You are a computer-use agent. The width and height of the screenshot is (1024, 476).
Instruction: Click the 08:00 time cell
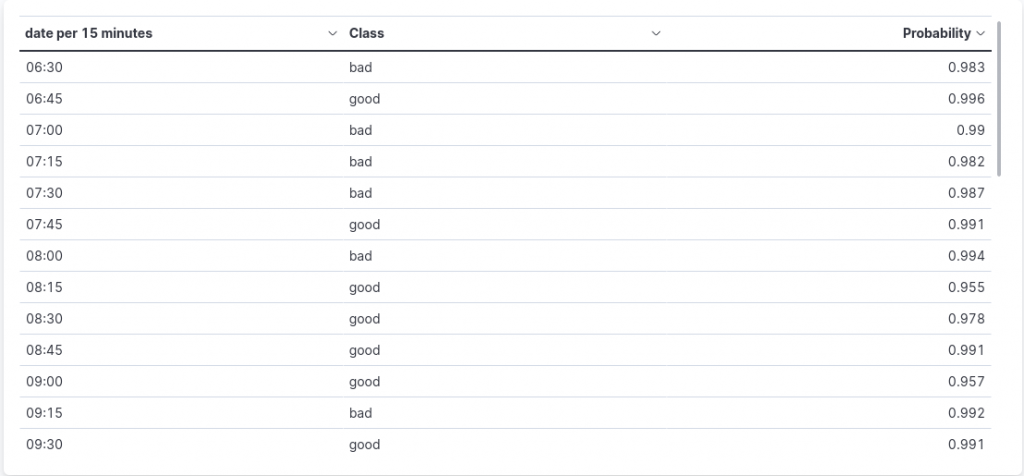tap(182, 255)
